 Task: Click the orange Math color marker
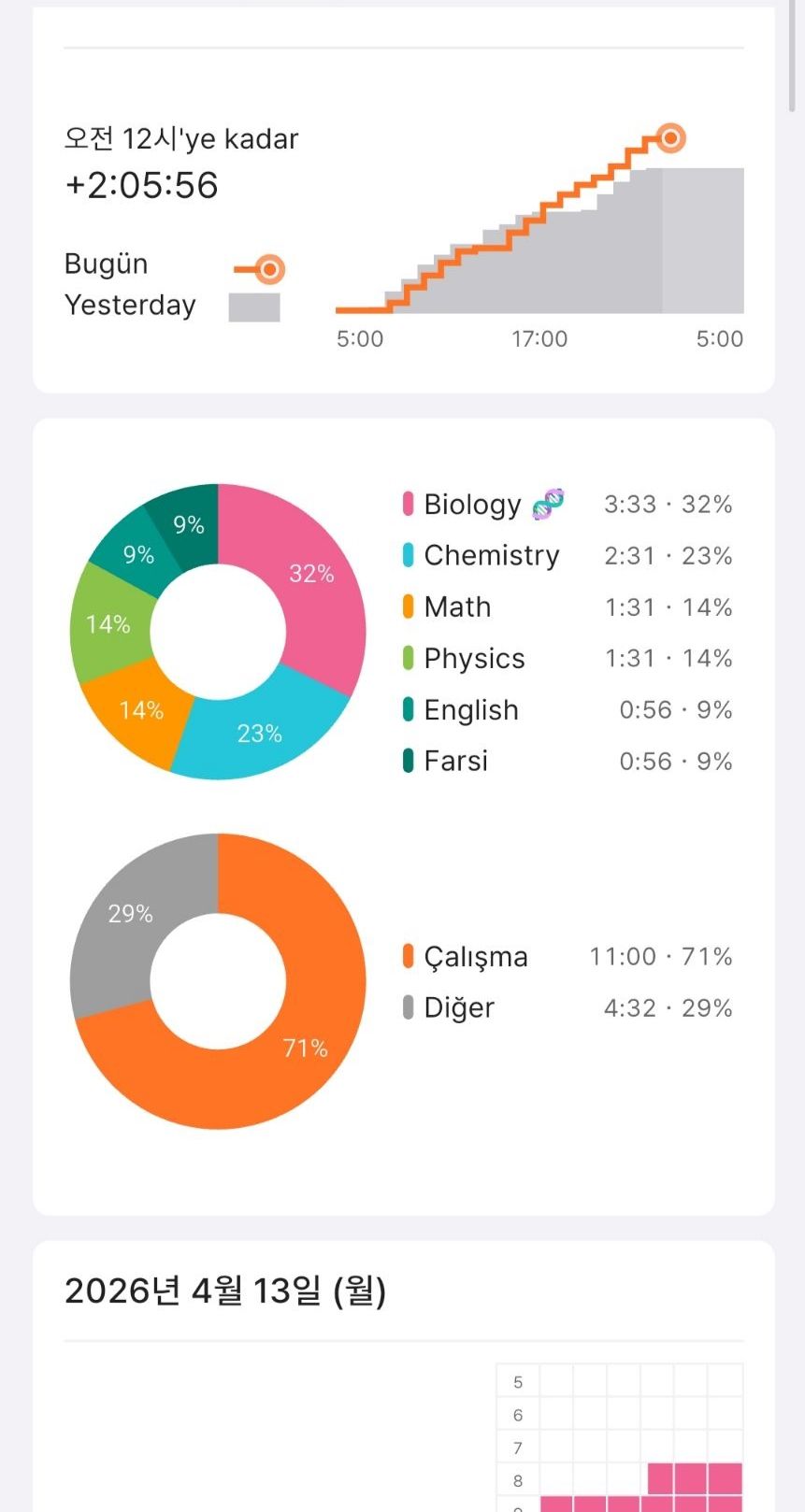[408, 606]
